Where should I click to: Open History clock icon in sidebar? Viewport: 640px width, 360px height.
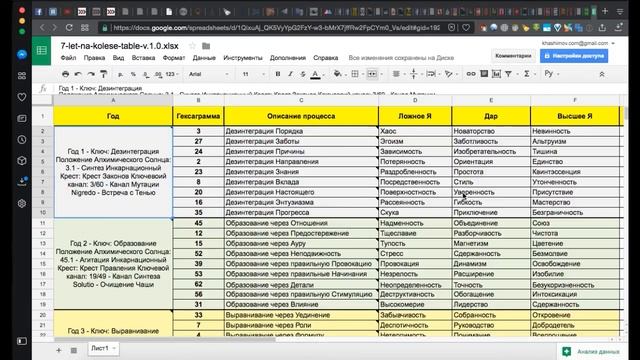point(22,140)
